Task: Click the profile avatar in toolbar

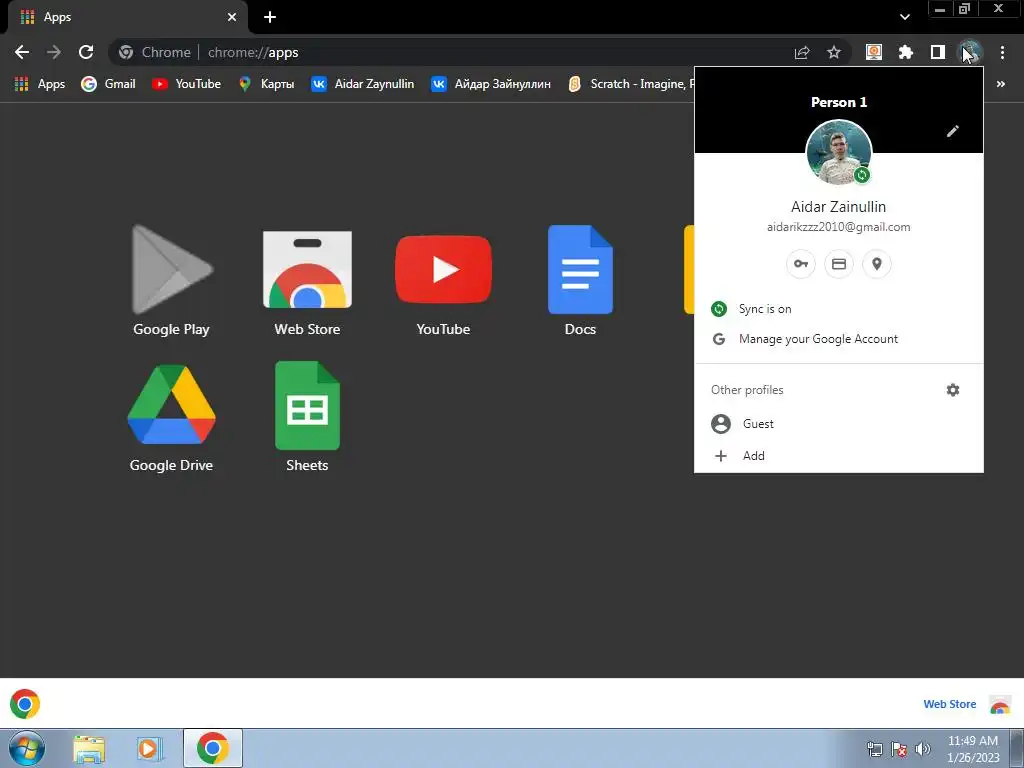Action: click(x=970, y=52)
